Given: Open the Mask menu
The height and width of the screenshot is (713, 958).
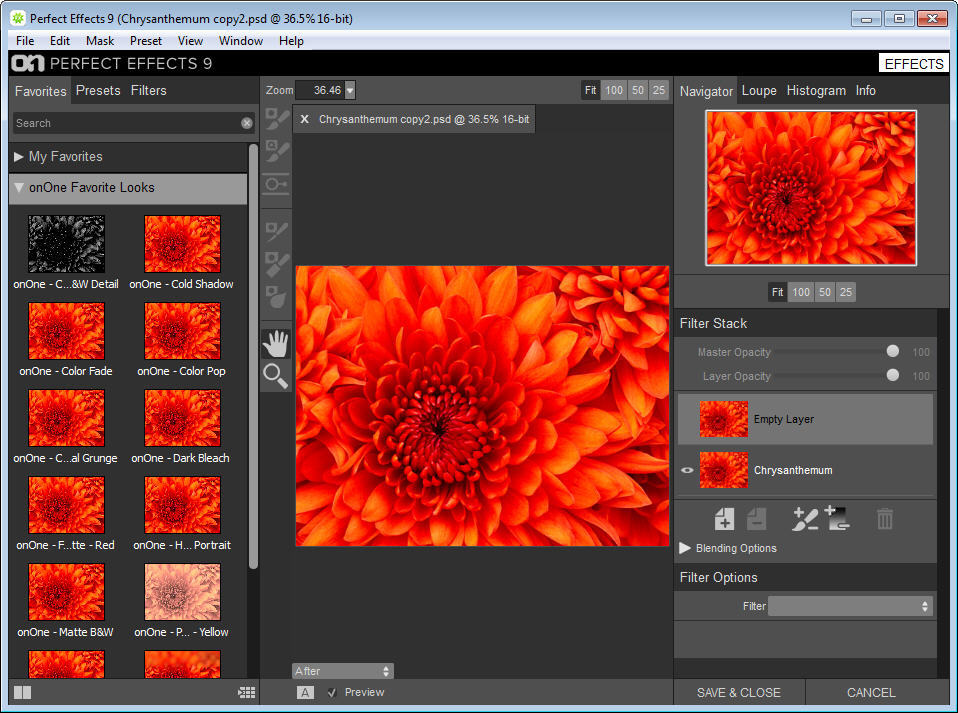Looking at the screenshot, I should click(100, 41).
